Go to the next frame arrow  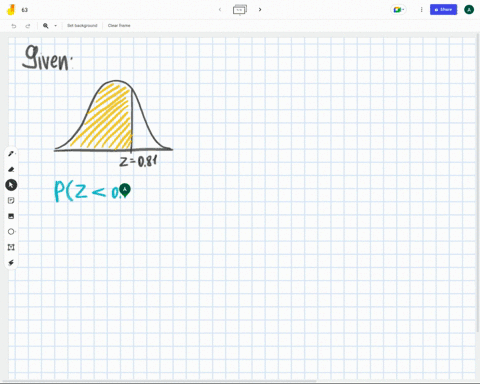pyautogui.click(x=260, y=10)
